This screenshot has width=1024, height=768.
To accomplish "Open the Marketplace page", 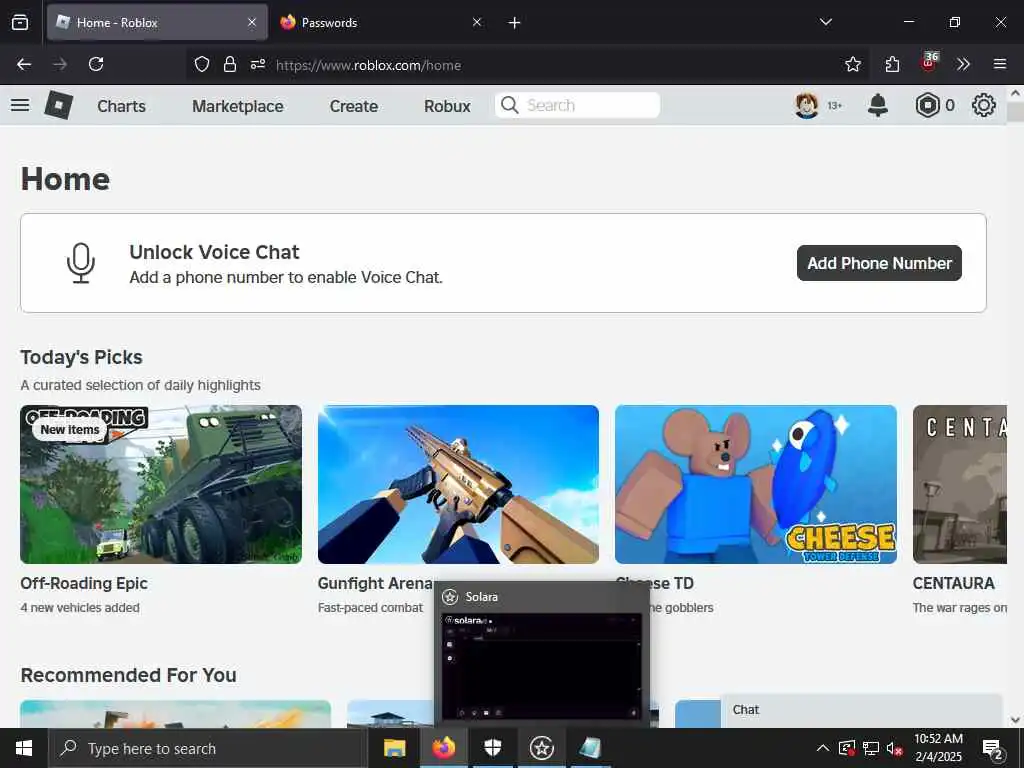I will 238,106.
